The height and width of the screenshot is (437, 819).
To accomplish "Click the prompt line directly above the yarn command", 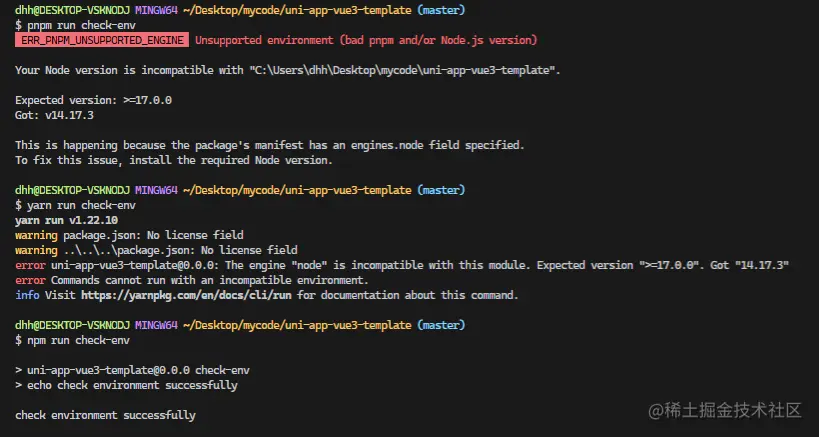I will tap(240, 191).
